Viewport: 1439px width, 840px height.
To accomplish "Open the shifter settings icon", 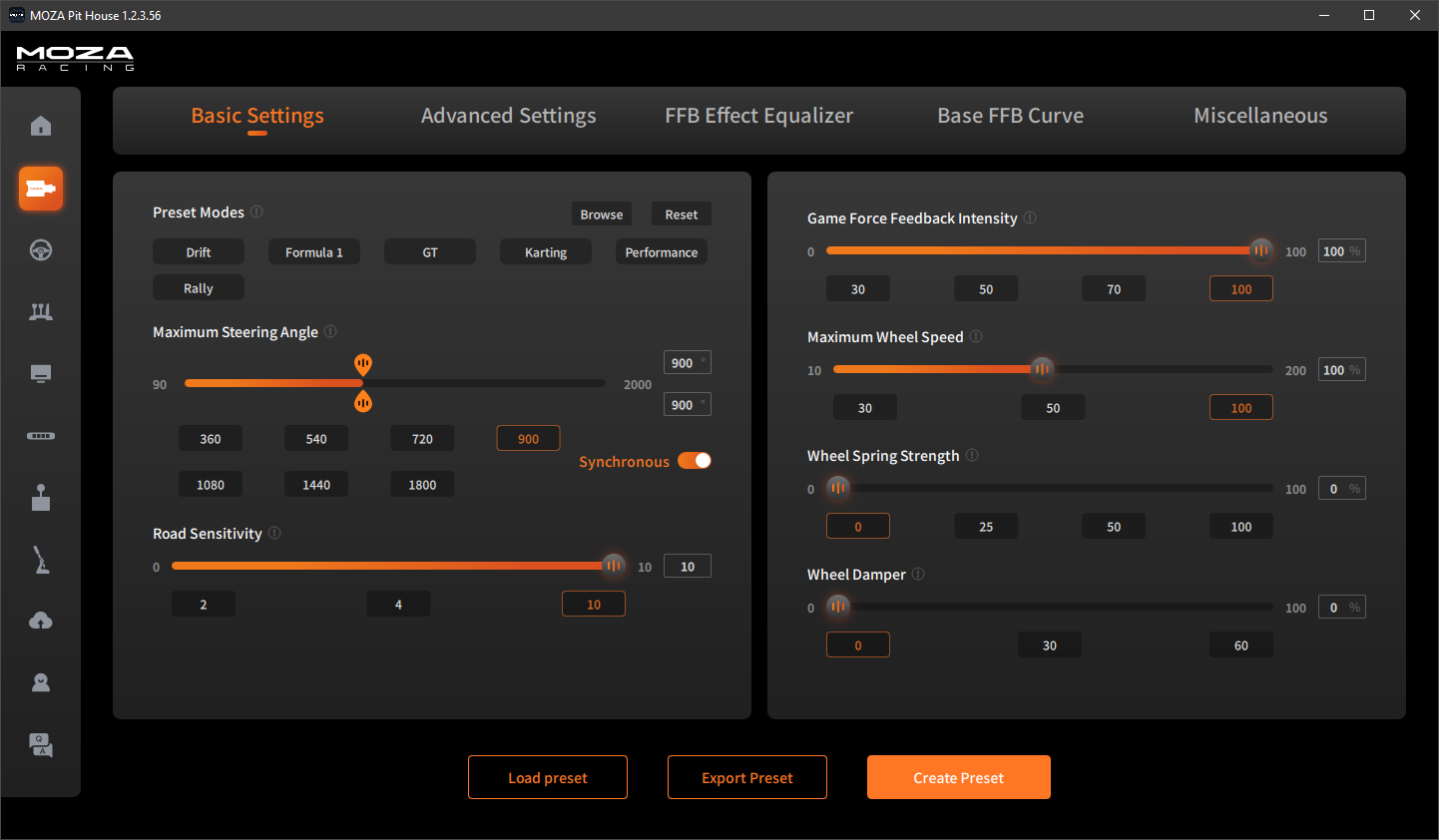I will click(x=41, y=498).
